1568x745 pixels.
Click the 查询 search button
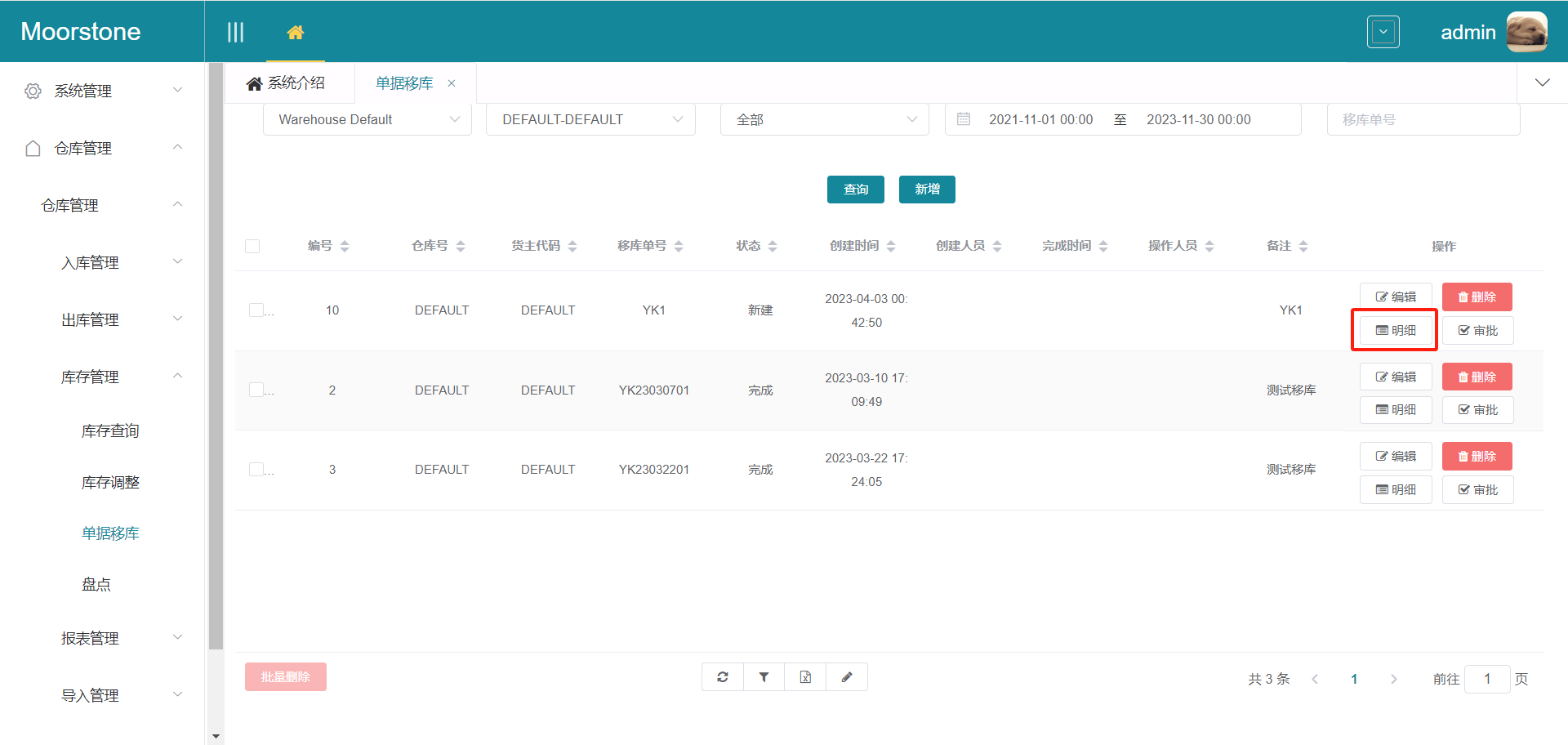pos(855,190)
